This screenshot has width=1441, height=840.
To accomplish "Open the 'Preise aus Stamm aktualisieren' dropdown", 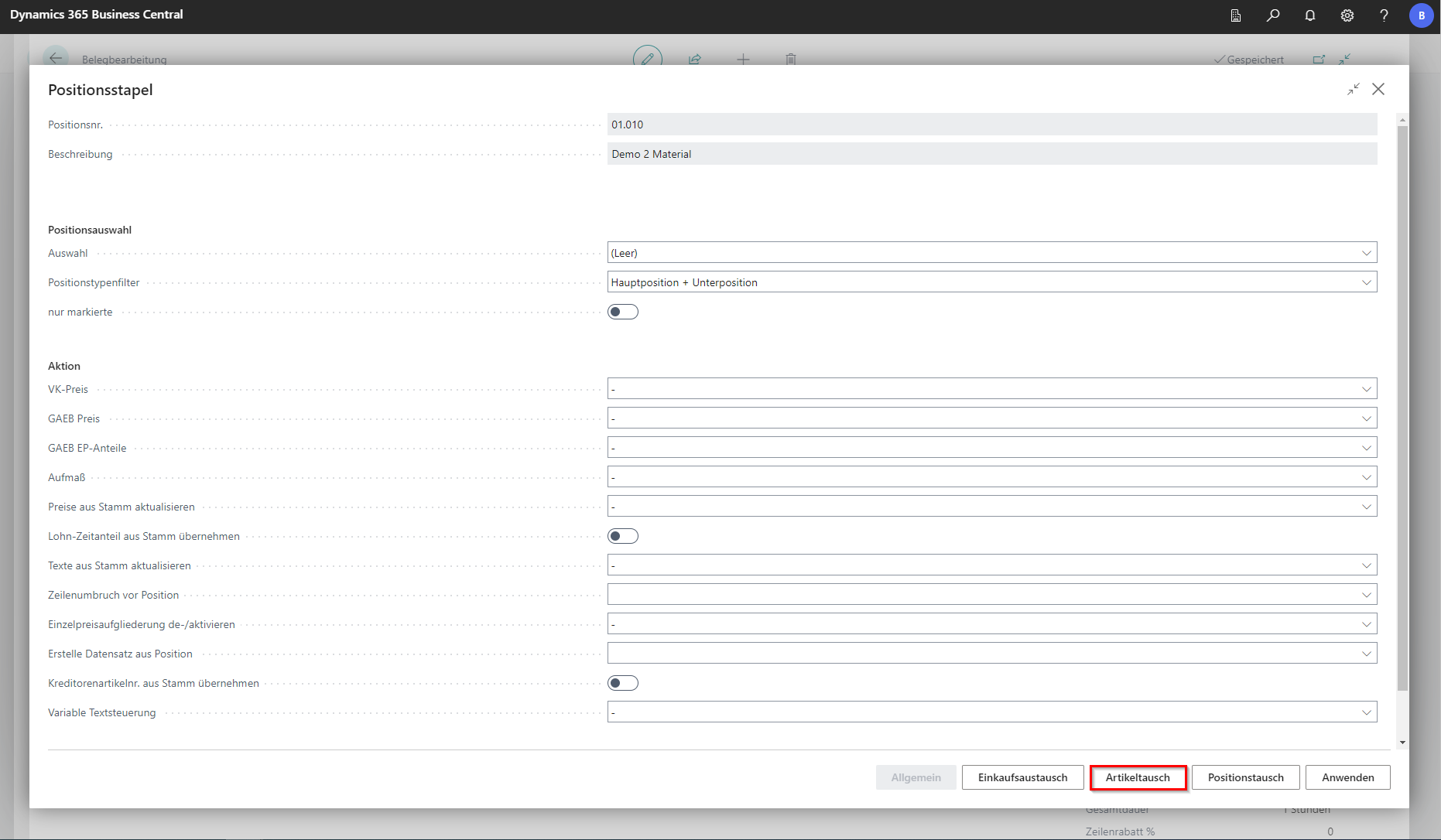I will pyautogui.click(x=991, y=507).
